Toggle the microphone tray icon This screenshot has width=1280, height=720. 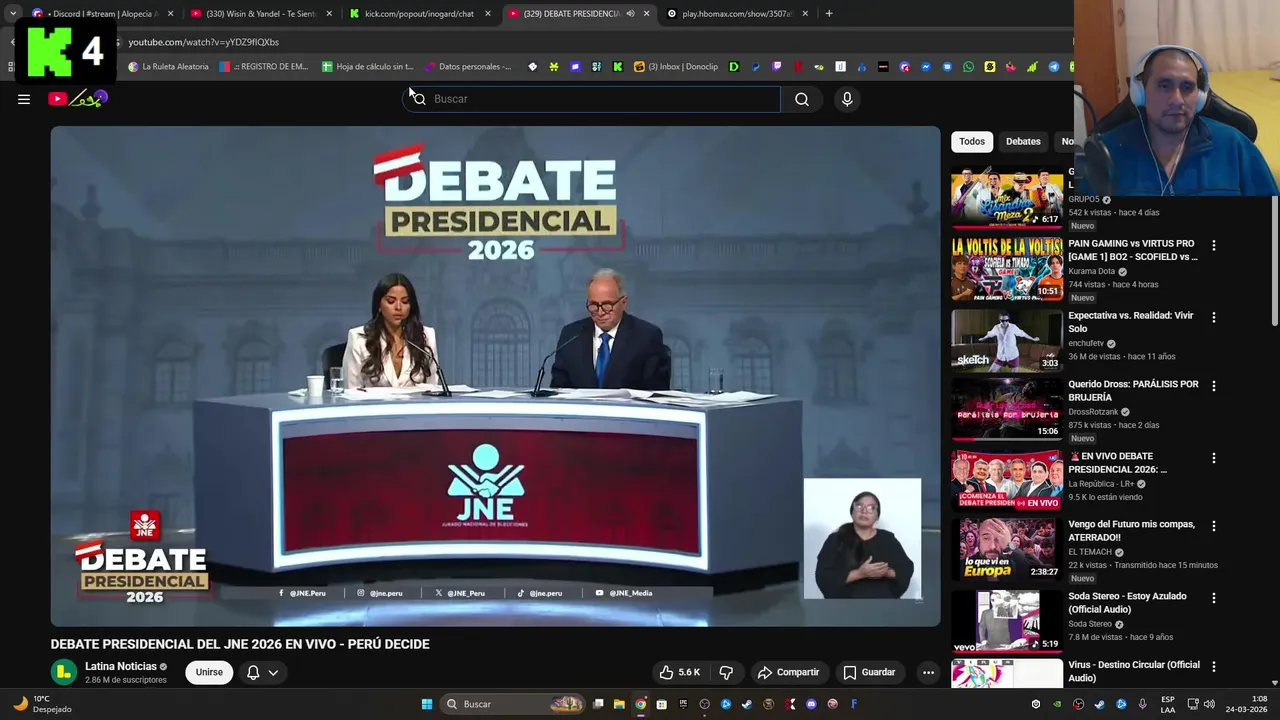[1143, 704]
